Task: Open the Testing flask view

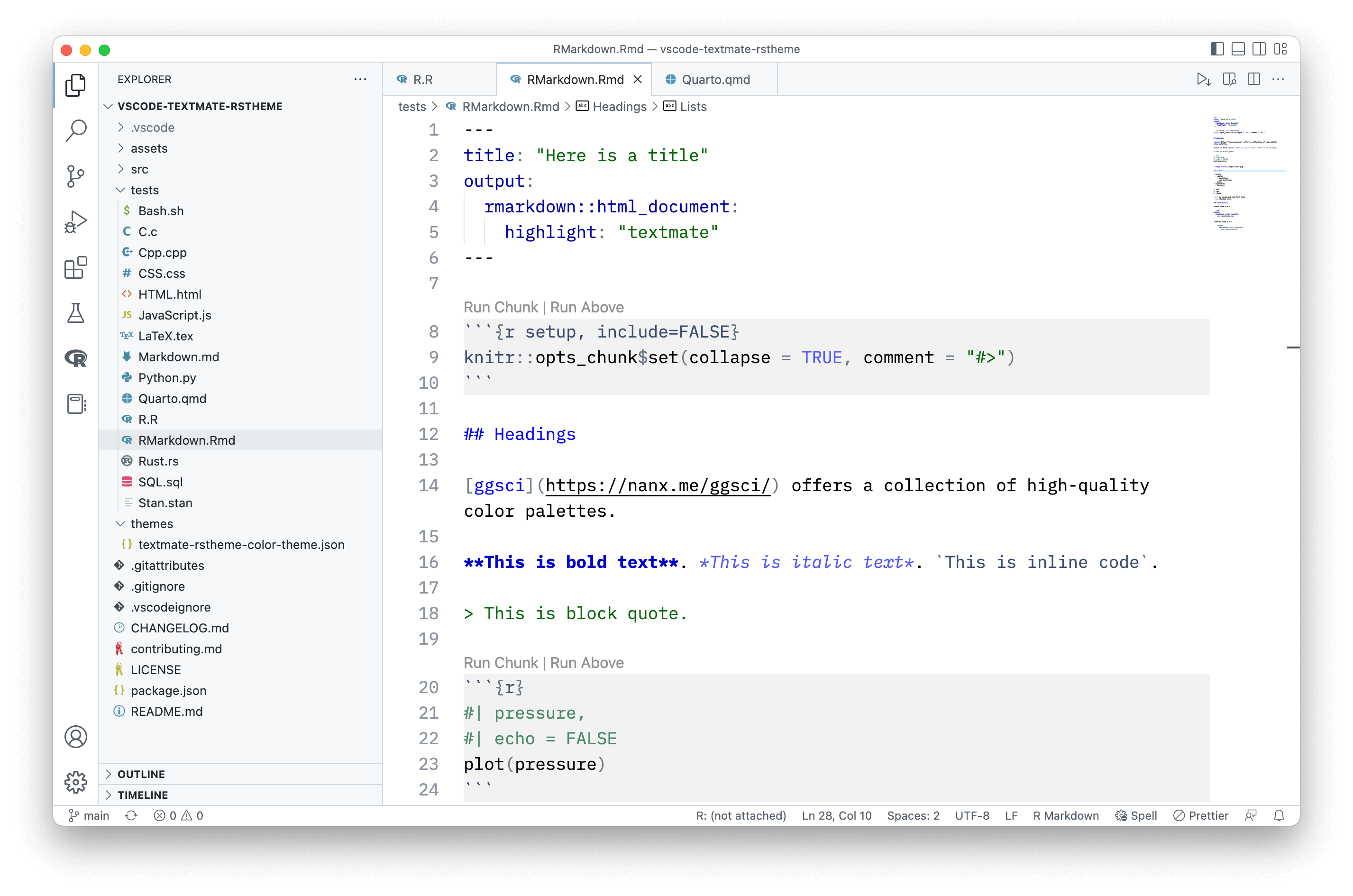Action: pos(76,313)
